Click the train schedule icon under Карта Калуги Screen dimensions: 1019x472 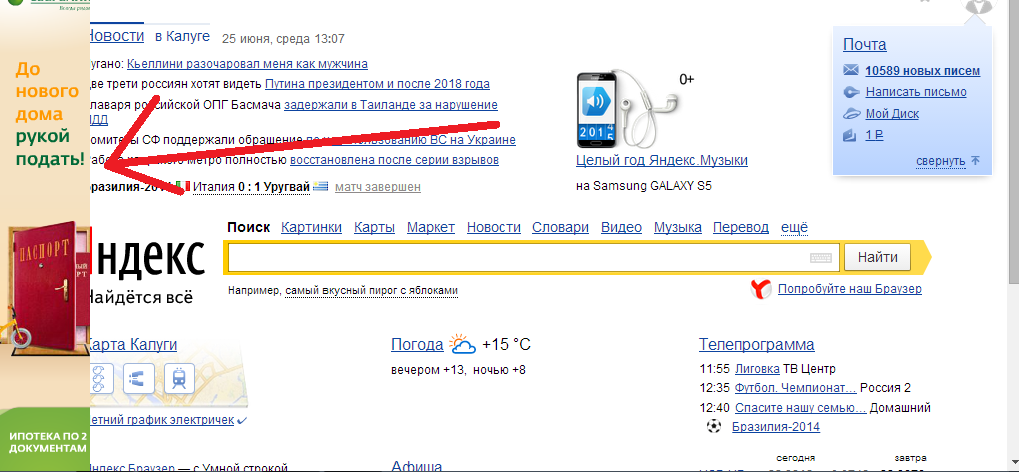tap(178, 379)
